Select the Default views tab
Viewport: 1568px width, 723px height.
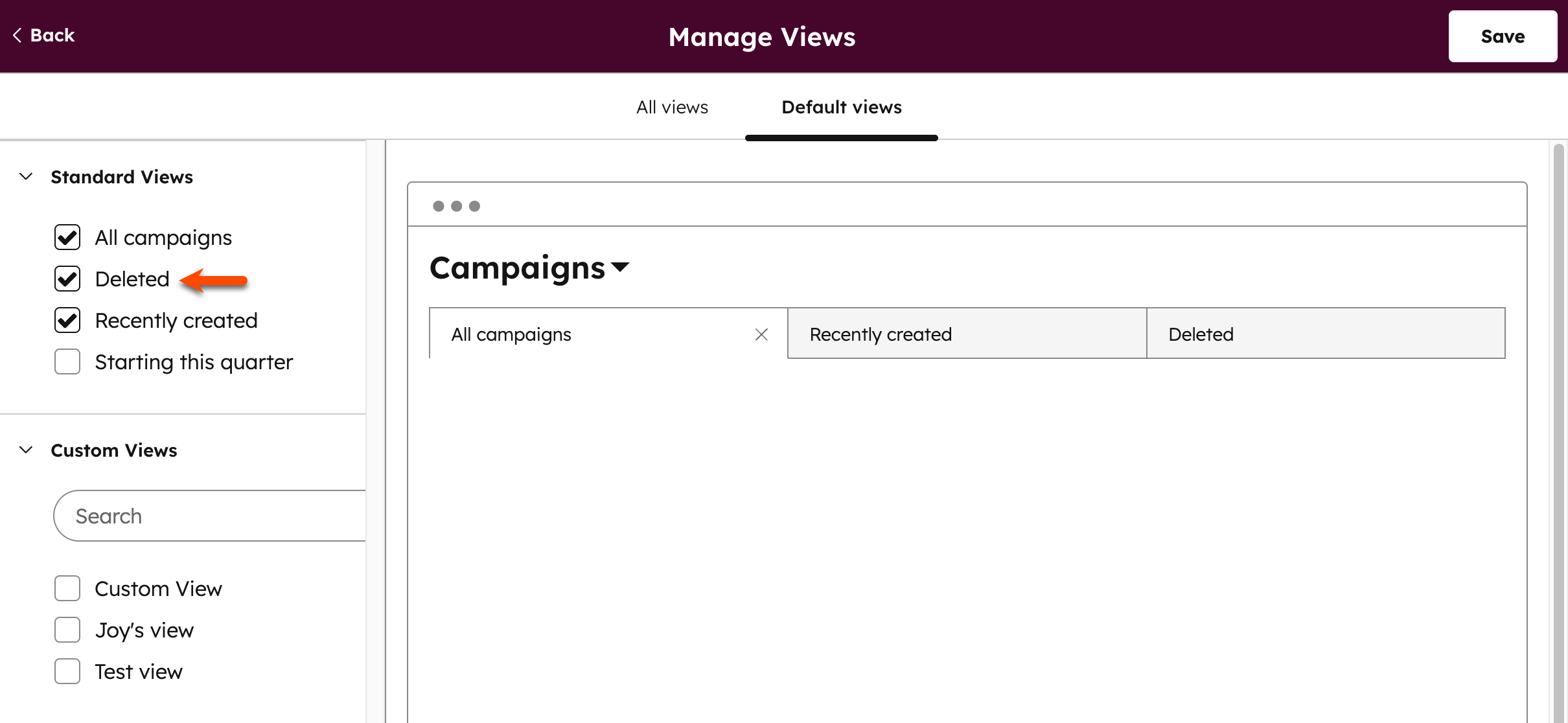[840, 107]
